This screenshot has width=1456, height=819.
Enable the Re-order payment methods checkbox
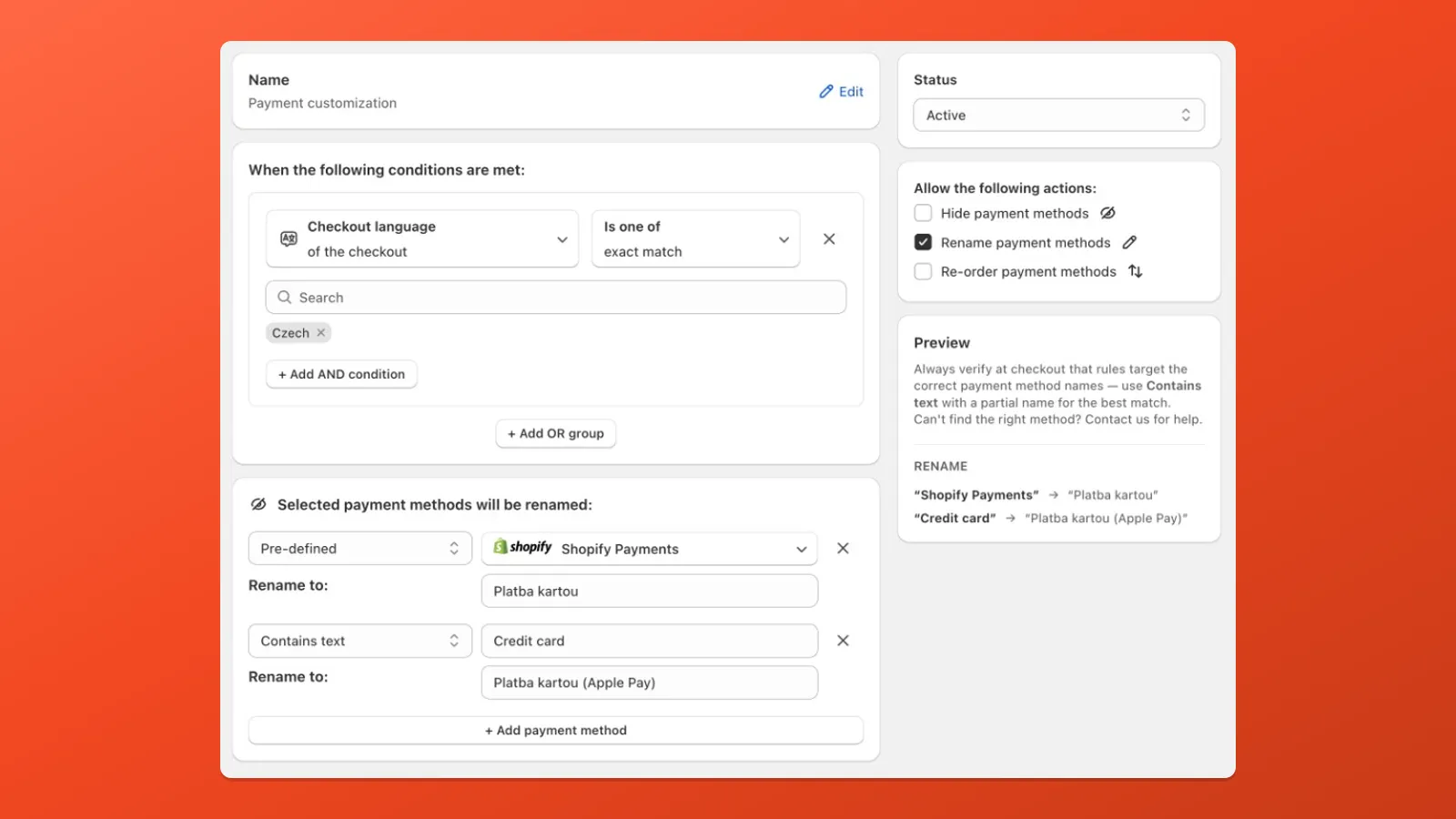click(x=923, y=271)
